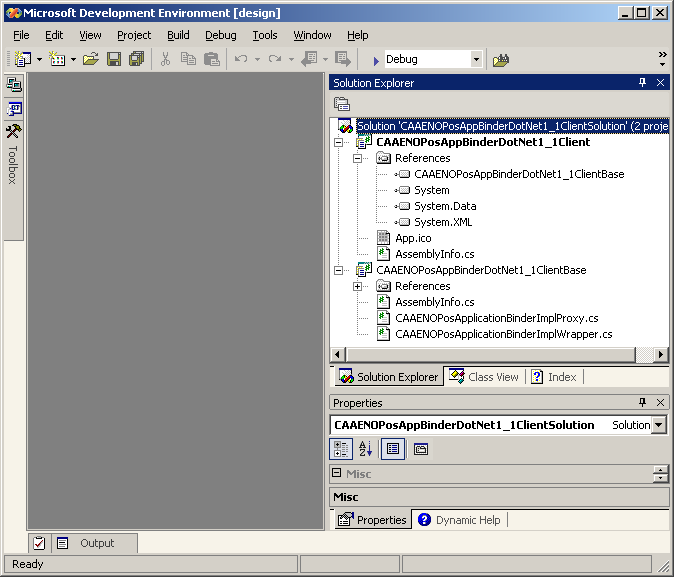Open the Properties object selector dropdown
Screen dimensions: 674x577
tap(659, 425)
